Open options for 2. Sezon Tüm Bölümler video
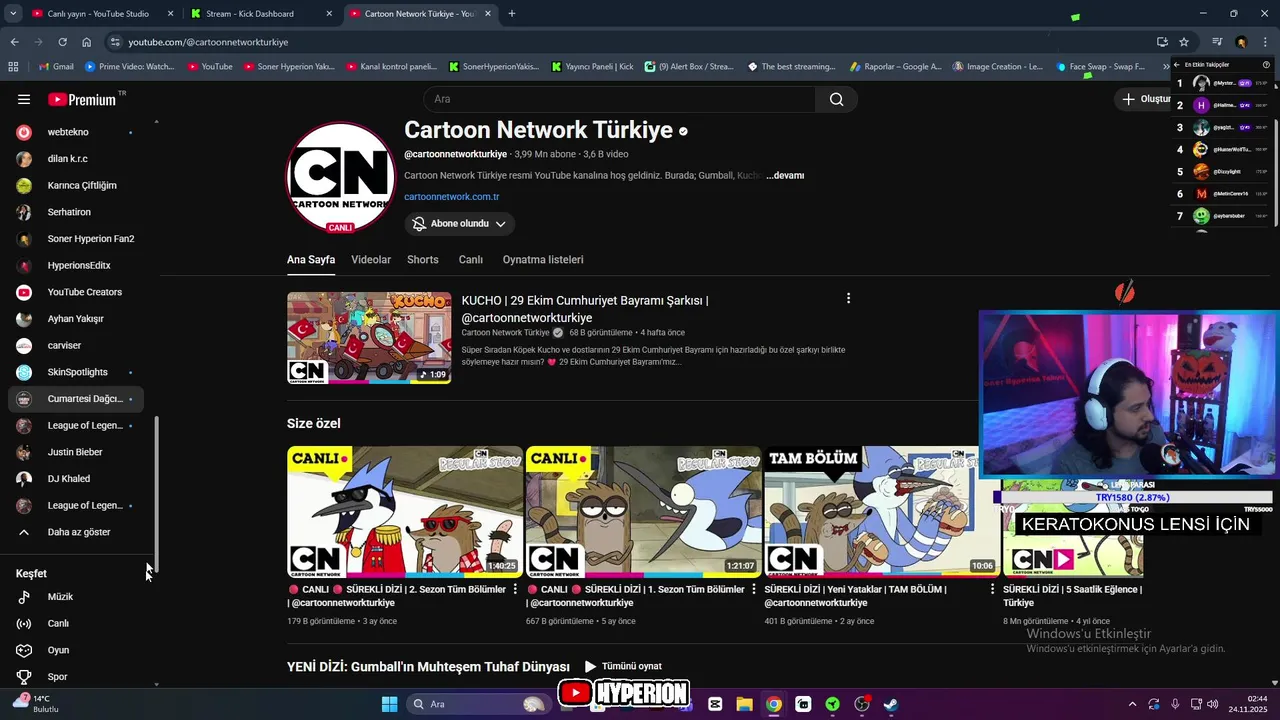 pyautogui.click(x=515, y=590)
